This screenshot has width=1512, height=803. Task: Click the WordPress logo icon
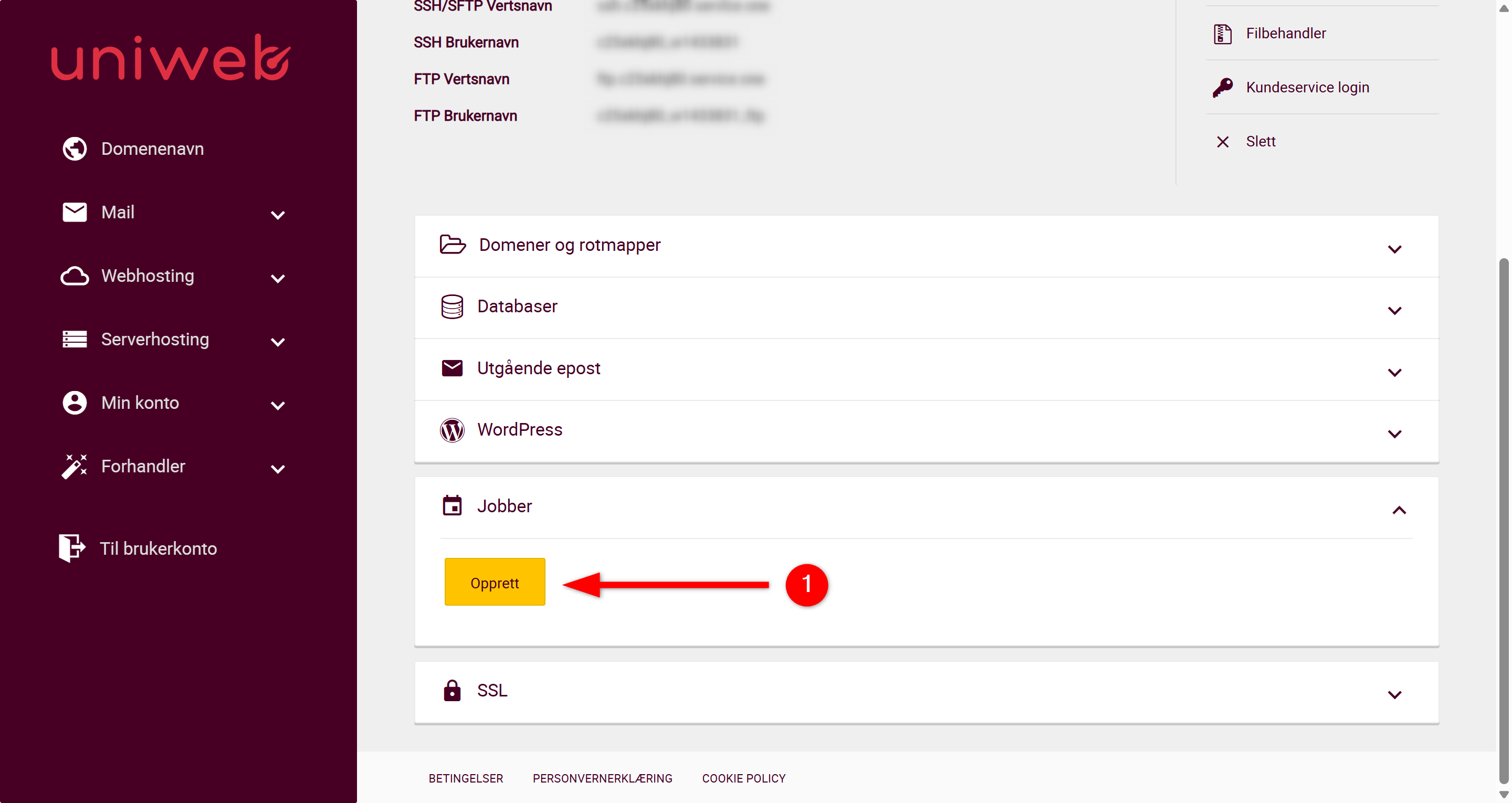coord(452,430)
